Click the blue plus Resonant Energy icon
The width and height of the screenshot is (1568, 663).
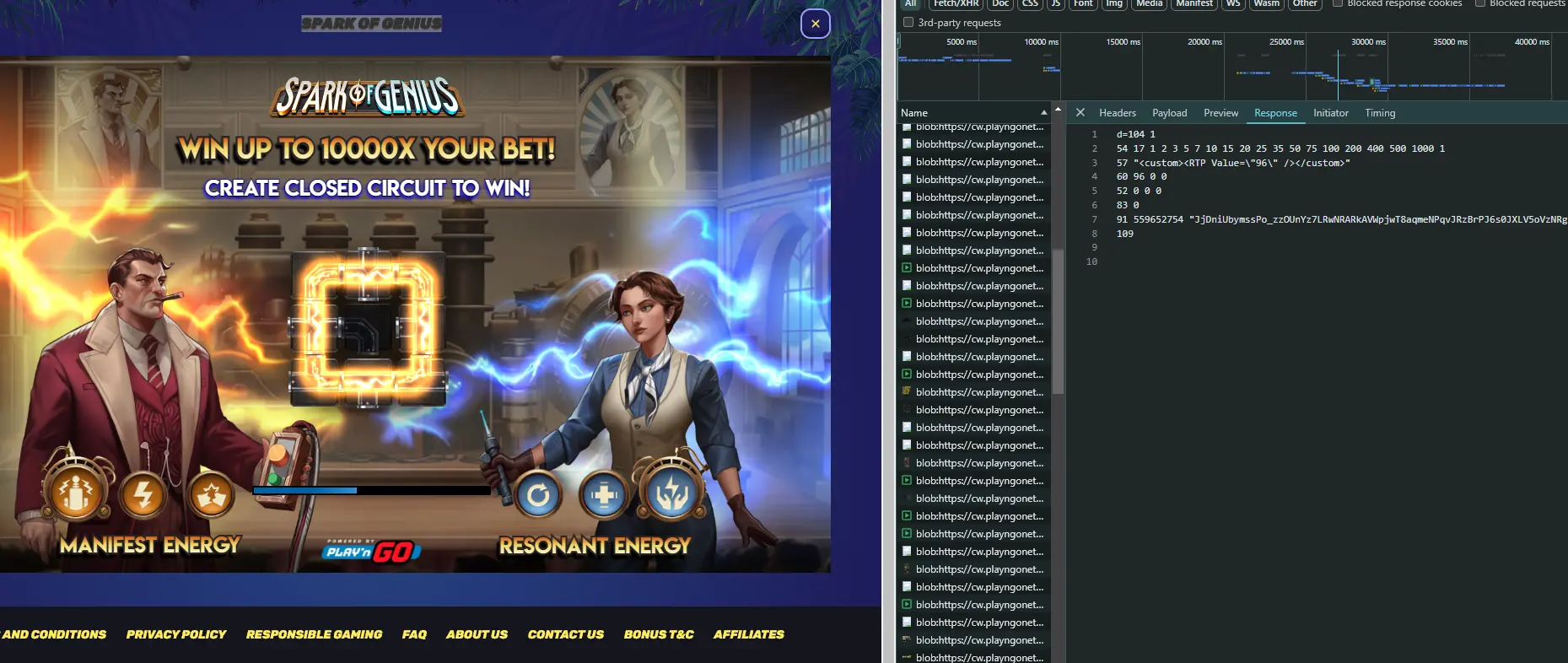(x=604, y=494)
